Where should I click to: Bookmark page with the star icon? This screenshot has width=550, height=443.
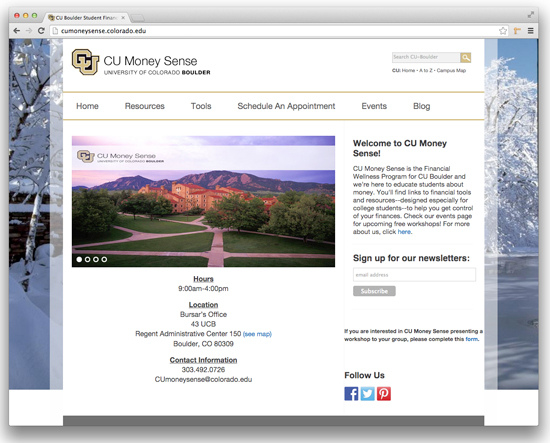503,31
